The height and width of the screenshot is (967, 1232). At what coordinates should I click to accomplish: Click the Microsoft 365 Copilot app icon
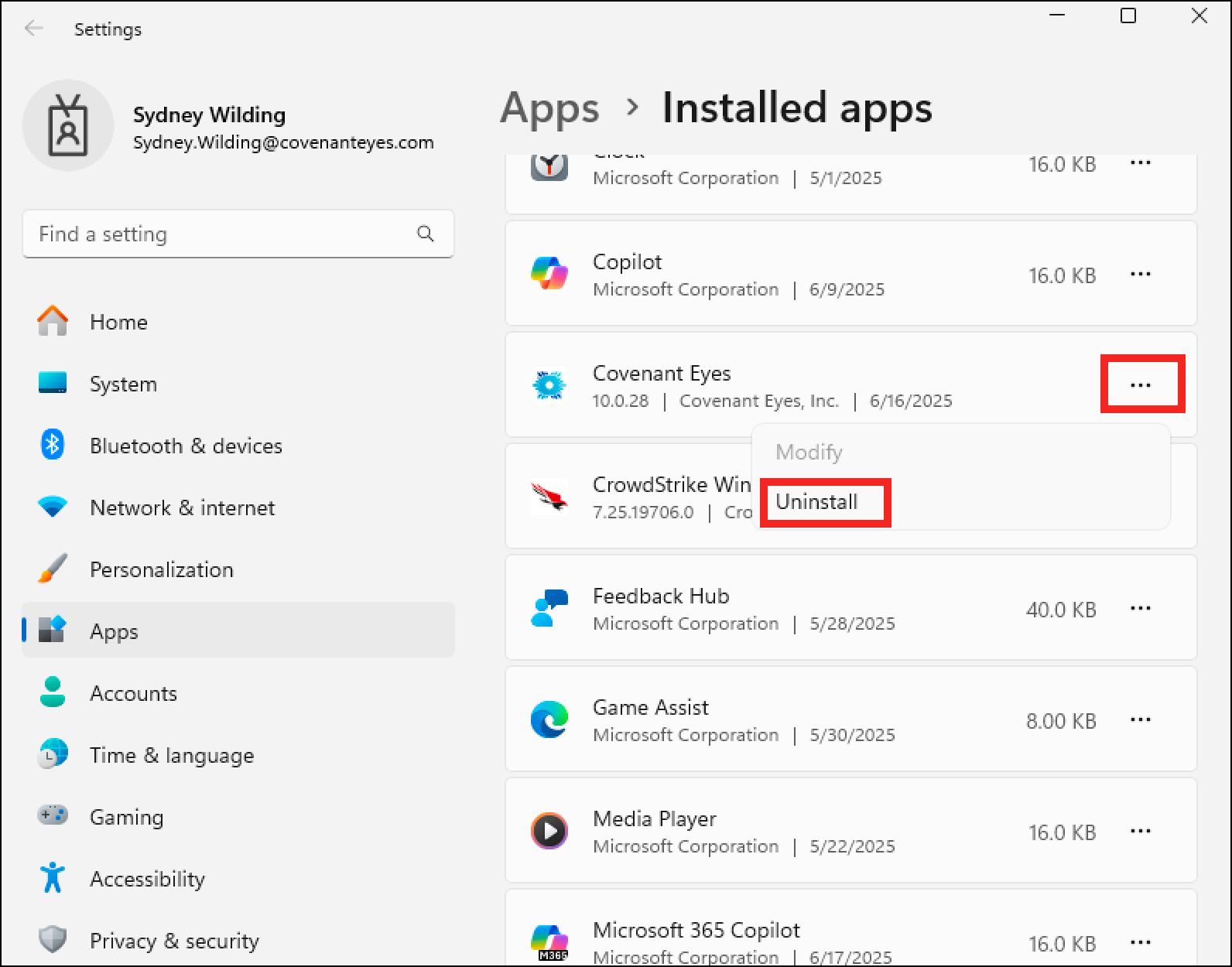[x=549, y=942]
